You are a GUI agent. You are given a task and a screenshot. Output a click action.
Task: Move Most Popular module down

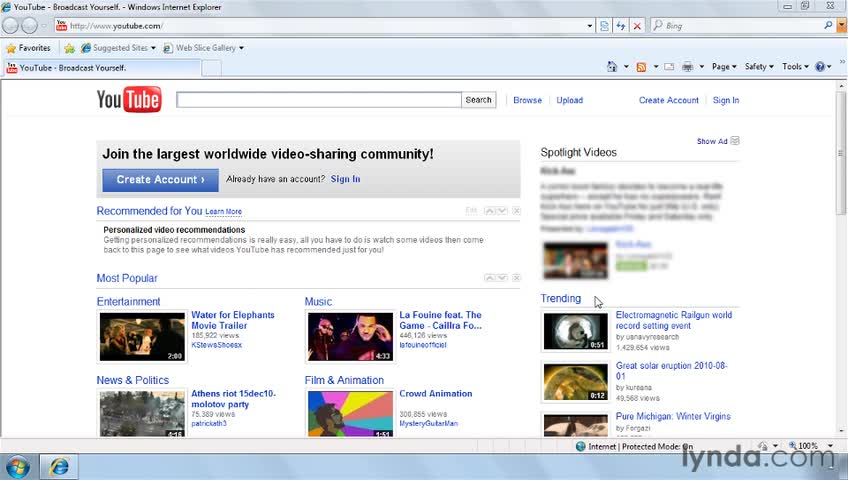point(502,278)
